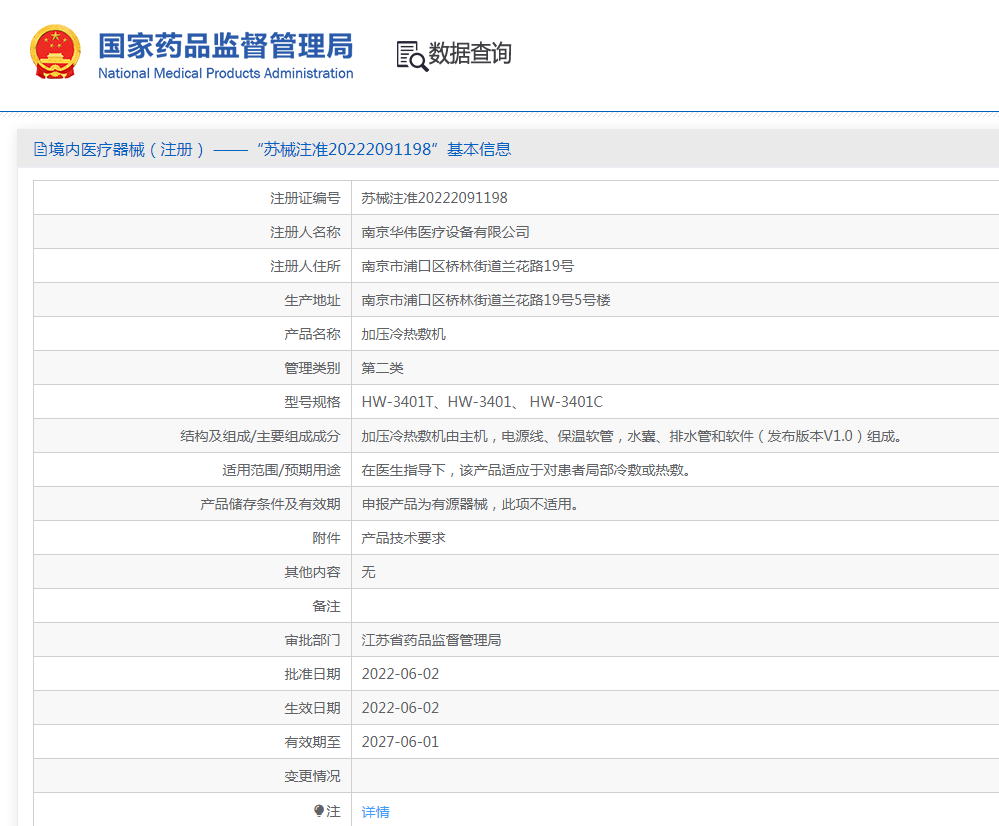Click text 申报产品为有源器械，此项不适用。
This screenshot has width=999, height=826.
(x=470, y=504)
